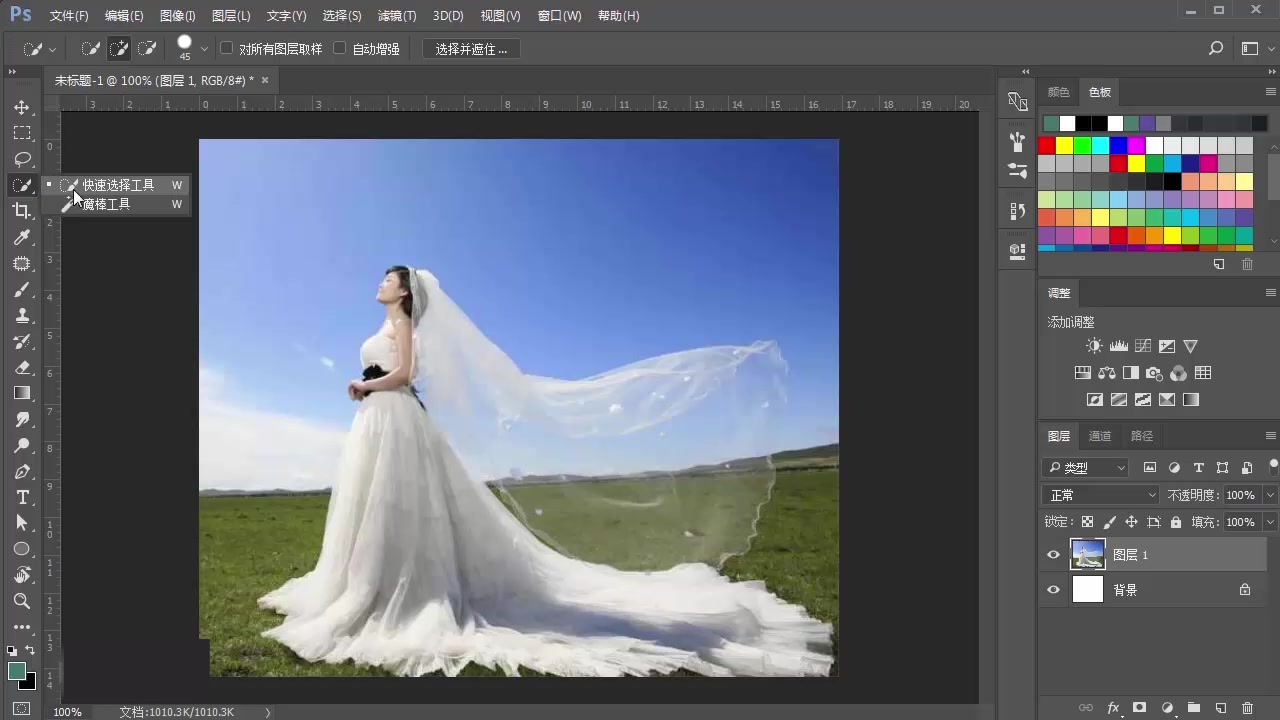Open the 滤镜 menu
Screen dimensions: 1280x720
click(x=396, y=15)
